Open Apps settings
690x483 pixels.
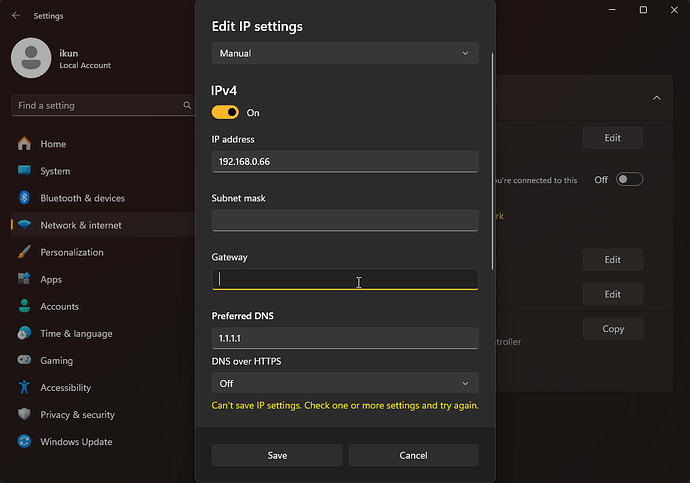coord(103,279)
